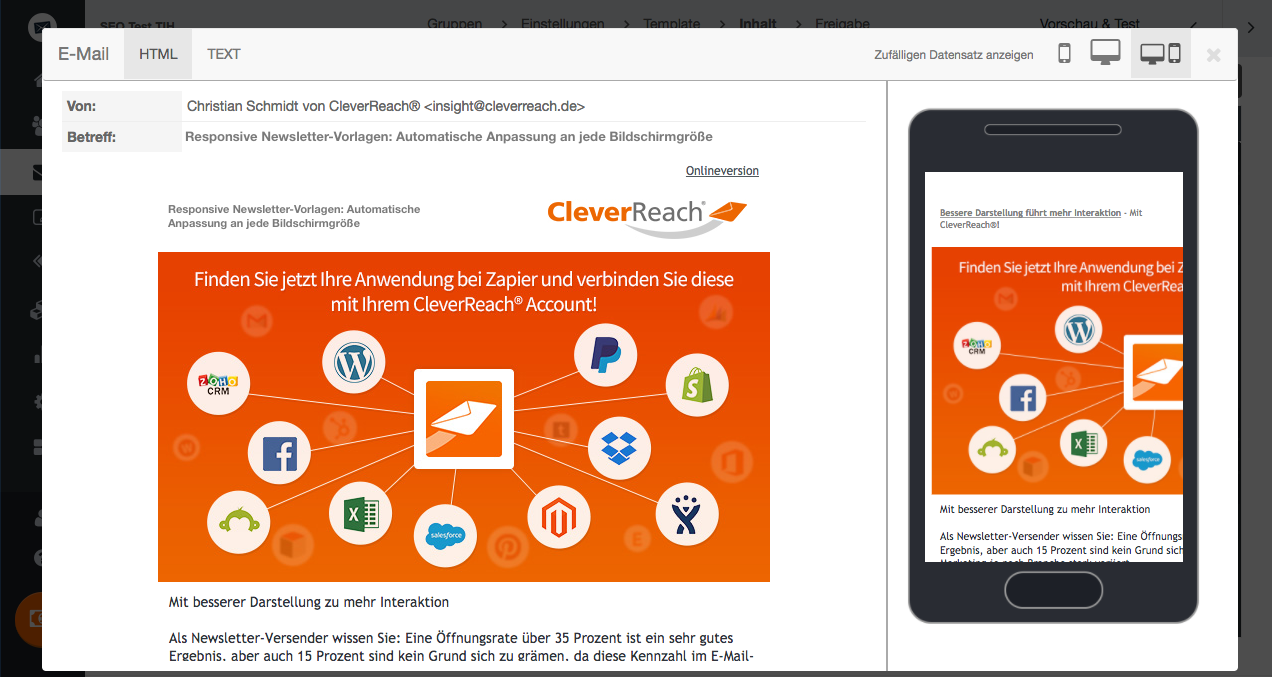Close the E-Mail preview dialog
The height and width of the screenshot is (677, 1272).
coord(1213,55)
